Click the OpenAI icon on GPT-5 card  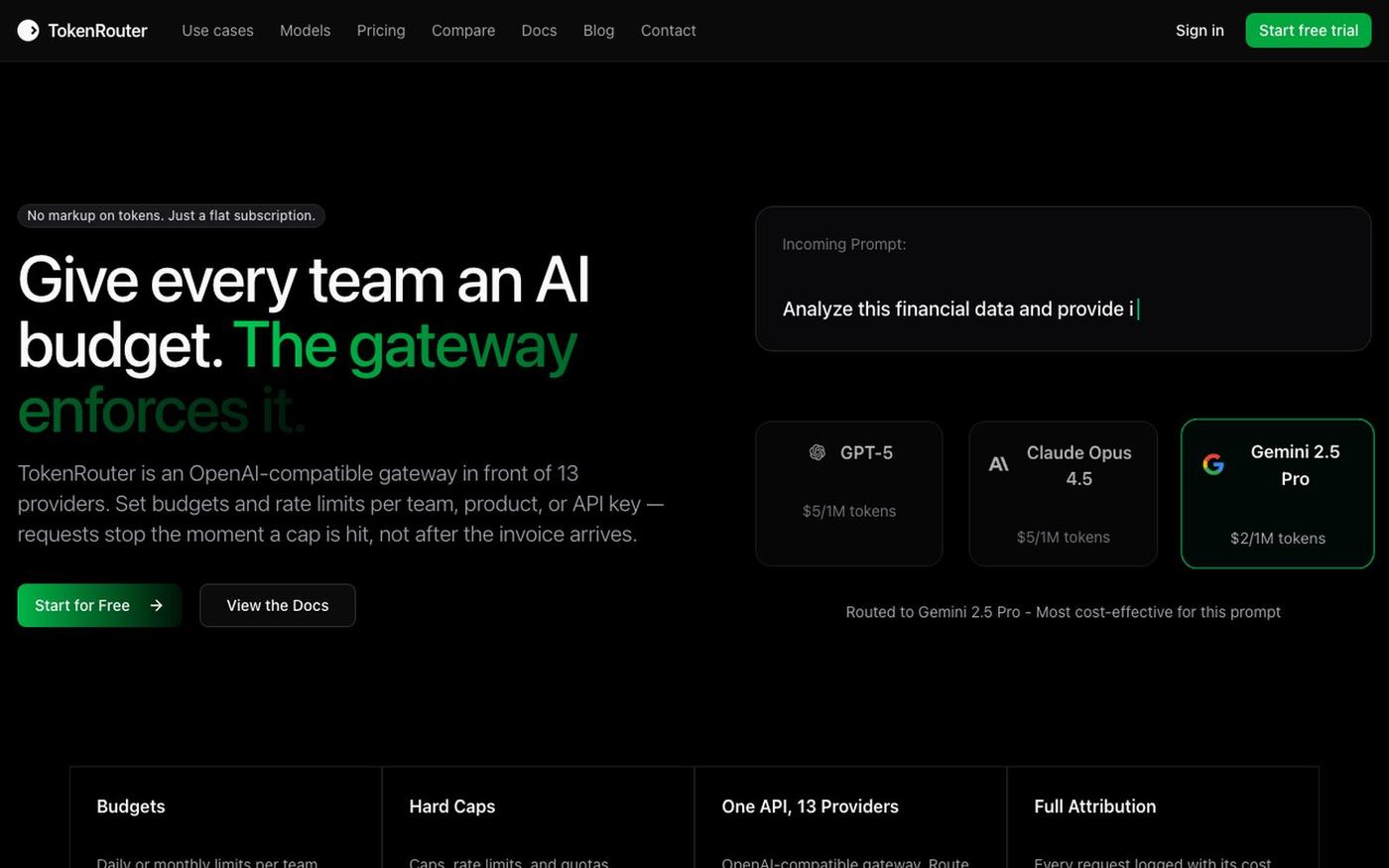tap(818, 452)
